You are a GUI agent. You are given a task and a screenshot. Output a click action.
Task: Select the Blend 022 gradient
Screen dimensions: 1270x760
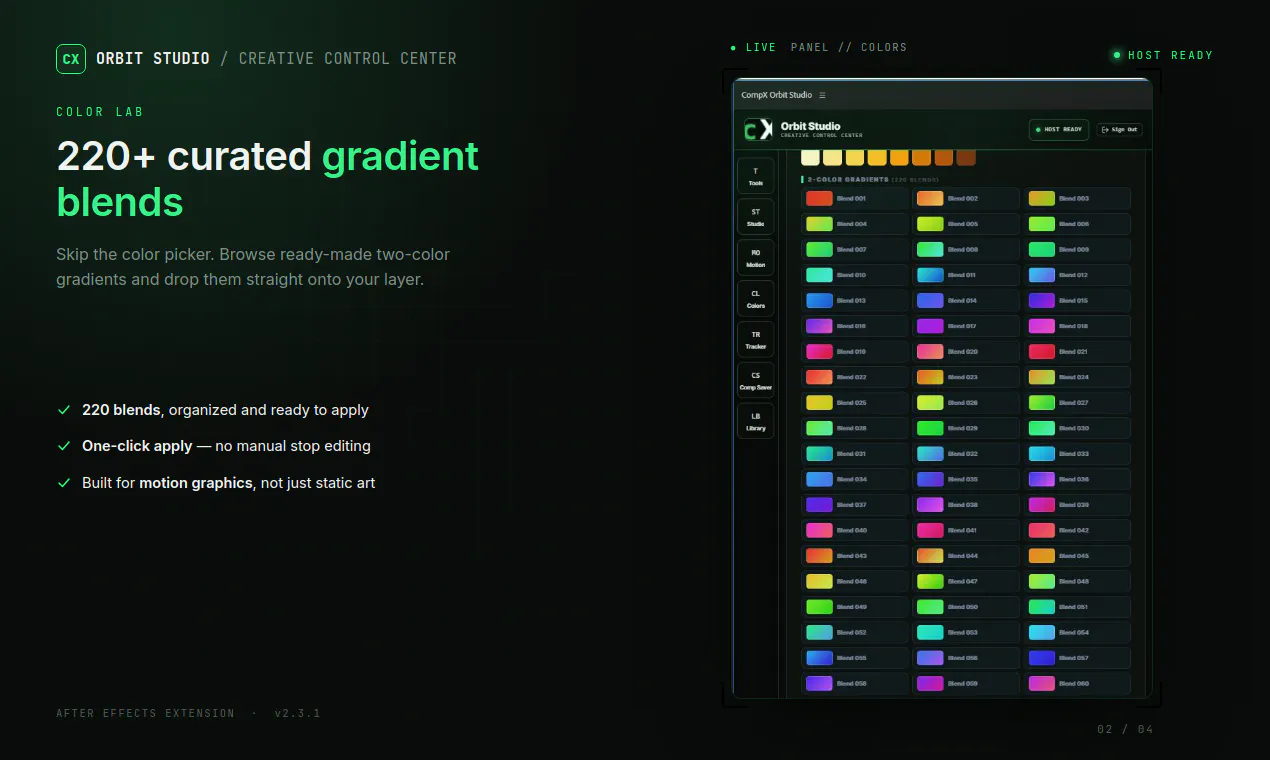pyautogui.click(x=855, y=377)
